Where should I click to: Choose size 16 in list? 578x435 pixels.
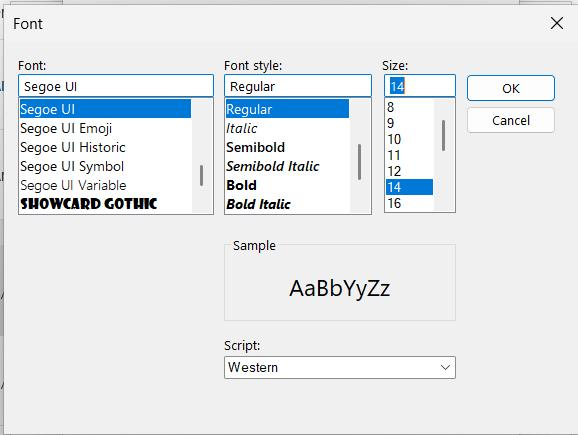409,203
